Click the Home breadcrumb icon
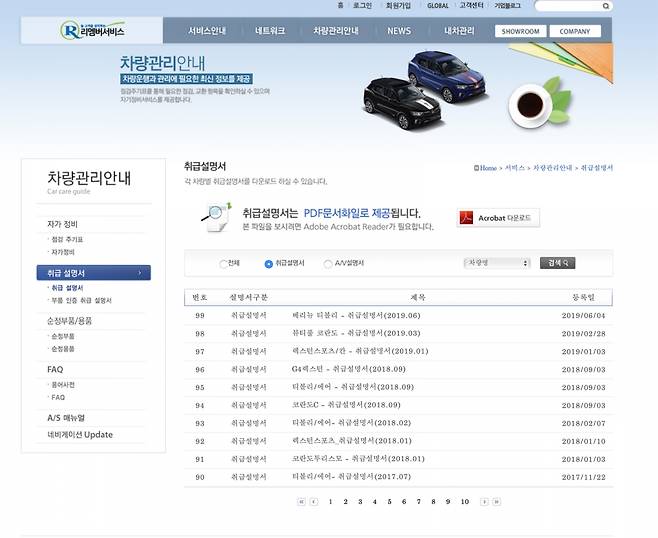The width and height of the screenshot is (658, 538). tap(477, 168)
